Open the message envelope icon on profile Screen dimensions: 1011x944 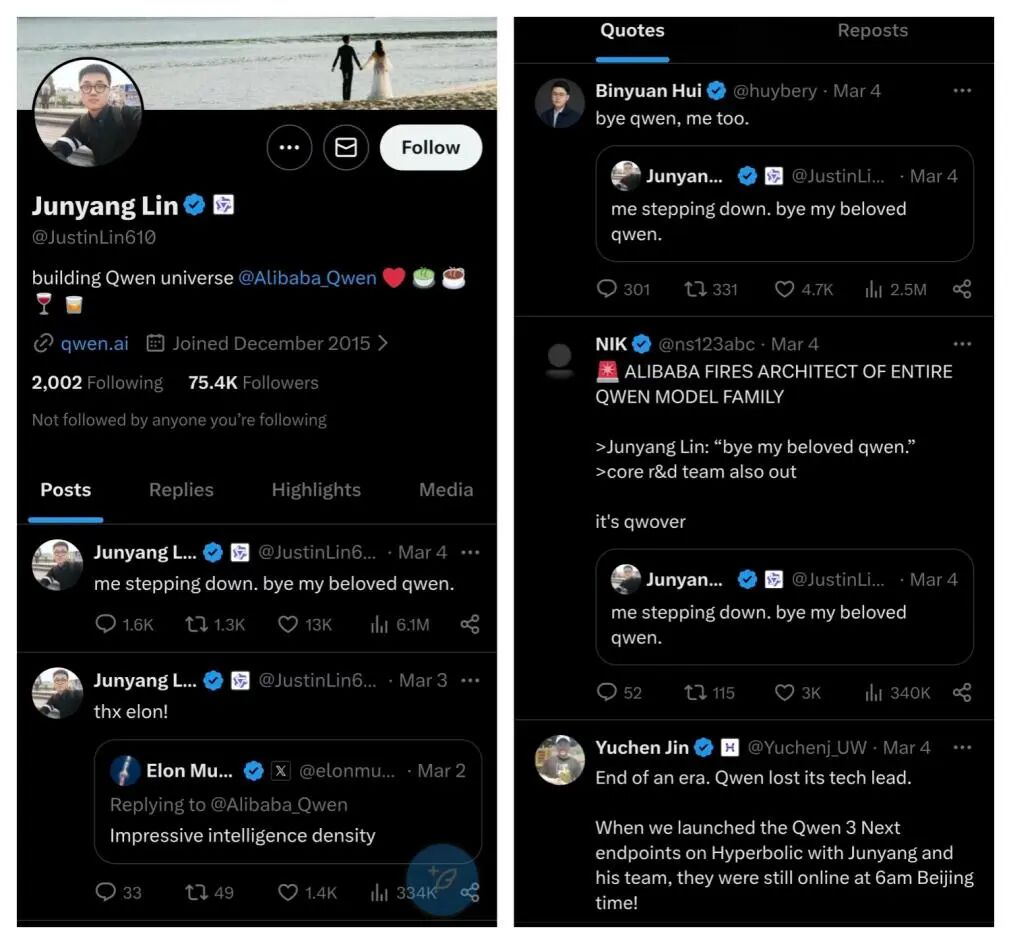point(346,148)
